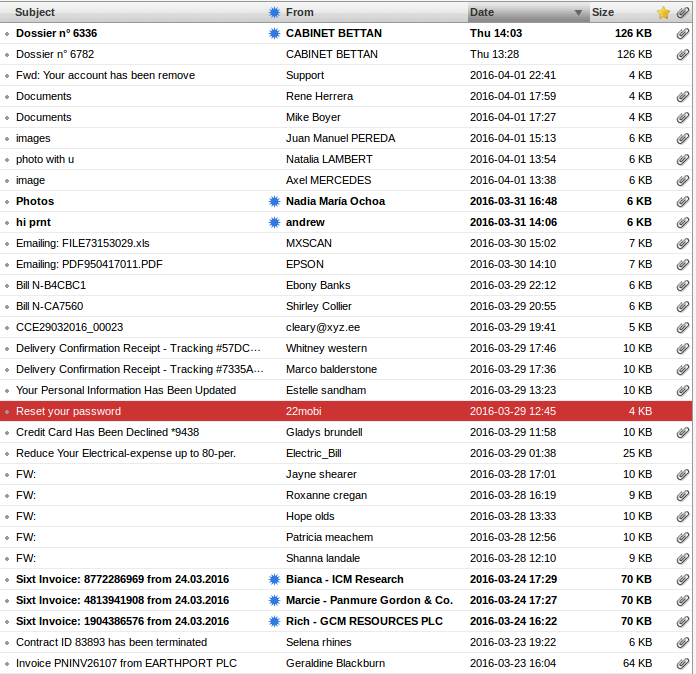Click the unread-status star column header

[x=275, y=12]
